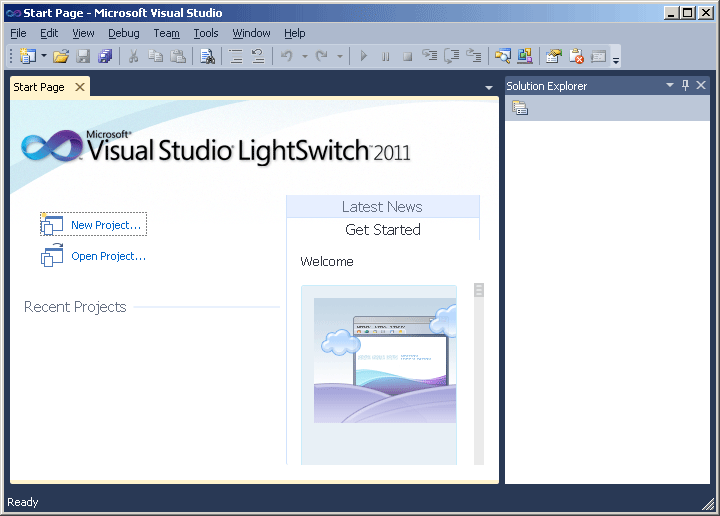The image size is (720, 516).
Task: Click the New Project icon on Start Page
Action: click(51, 224)
